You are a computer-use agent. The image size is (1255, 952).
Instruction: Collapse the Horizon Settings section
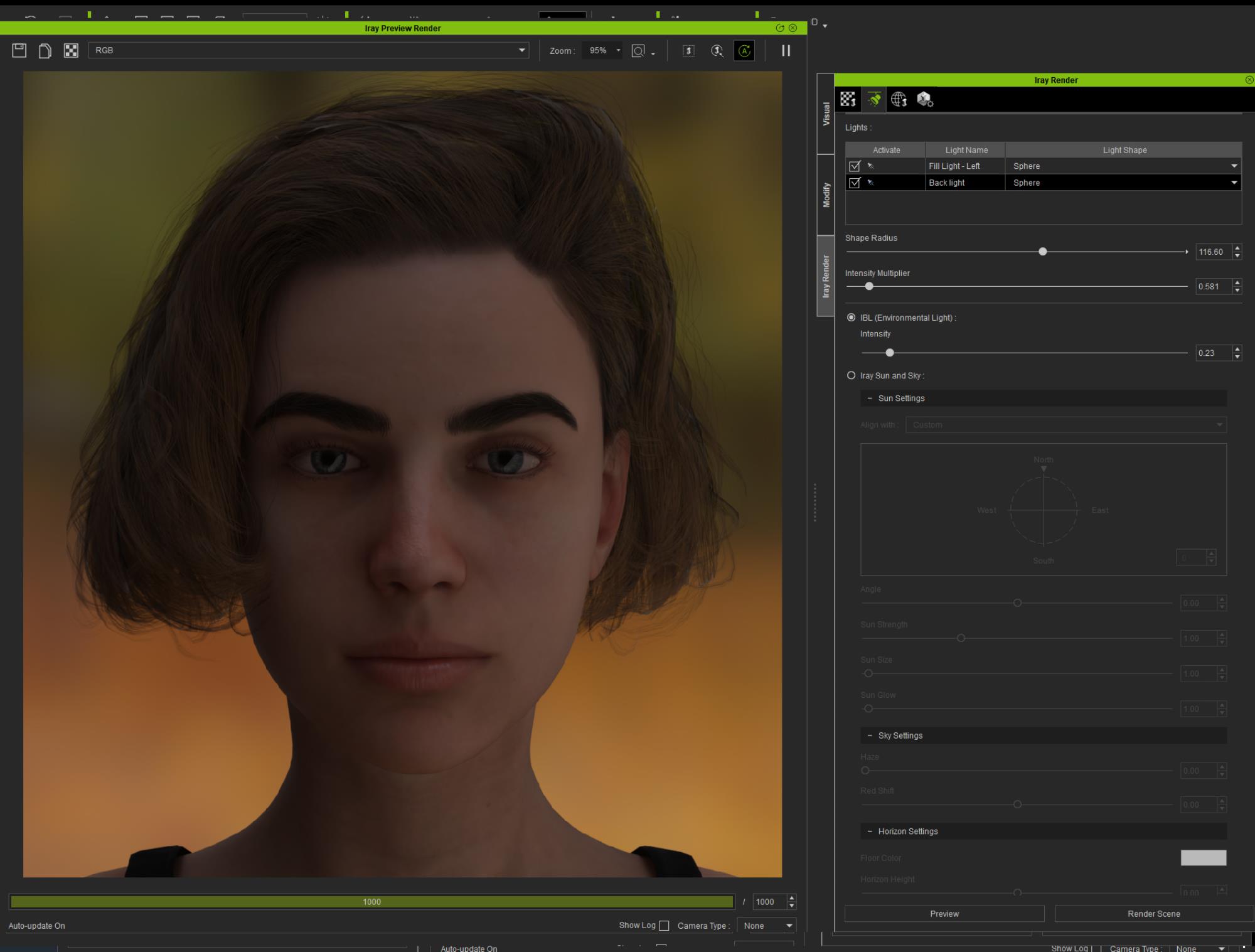click(870, 832)
